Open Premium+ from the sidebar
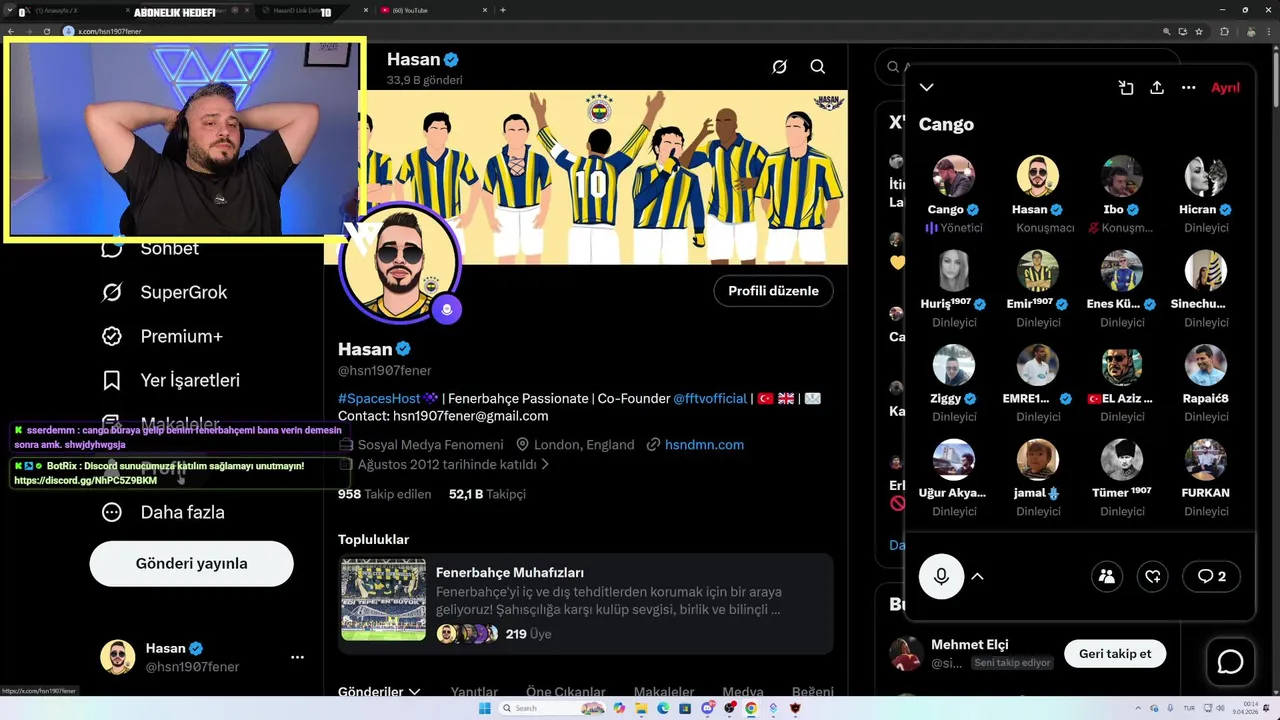Image resolution: width=1280 pixels, height=720 pixels. (x=162, y=336)
